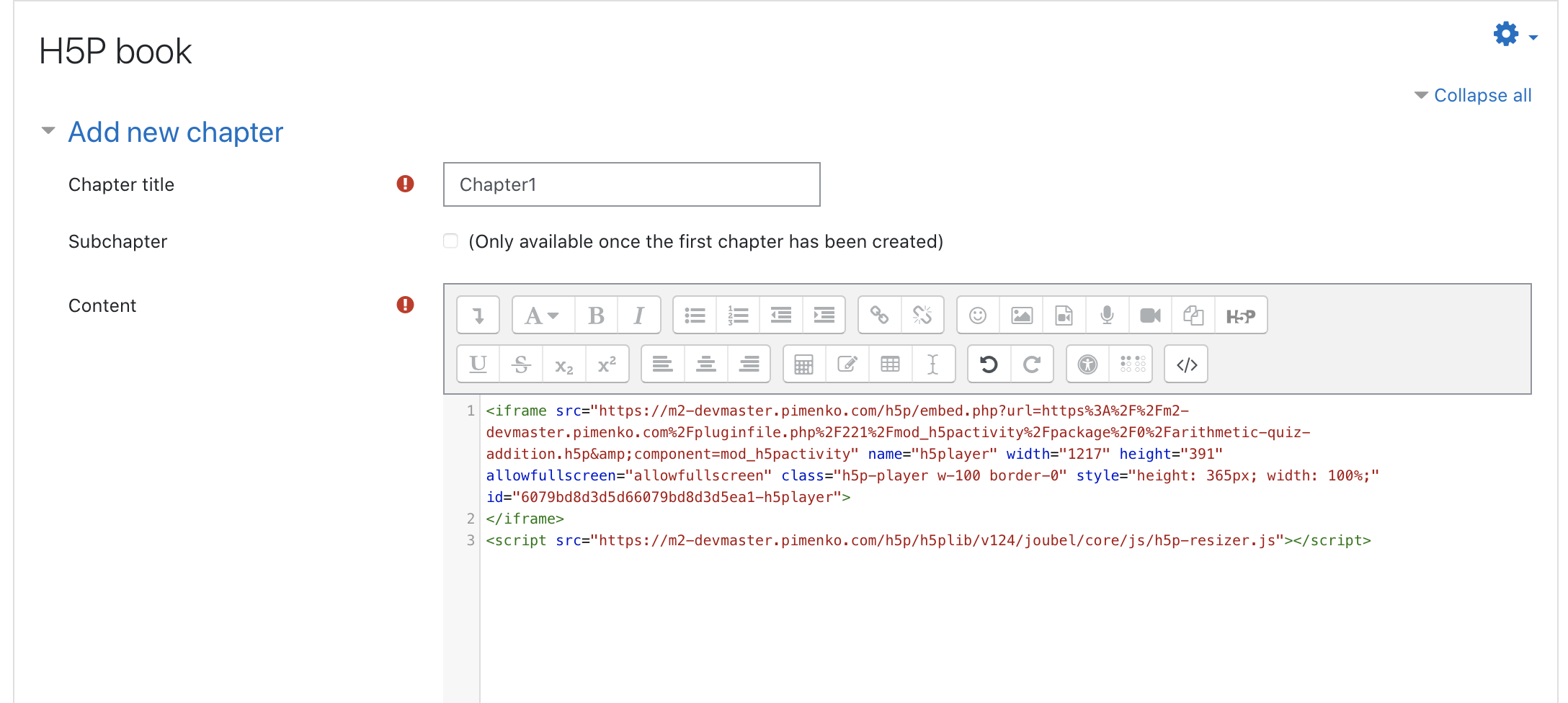Viewport: 1568px width, 703px height.
Task: Tick the Subchapter checkbox
Action: pos(450,241)
